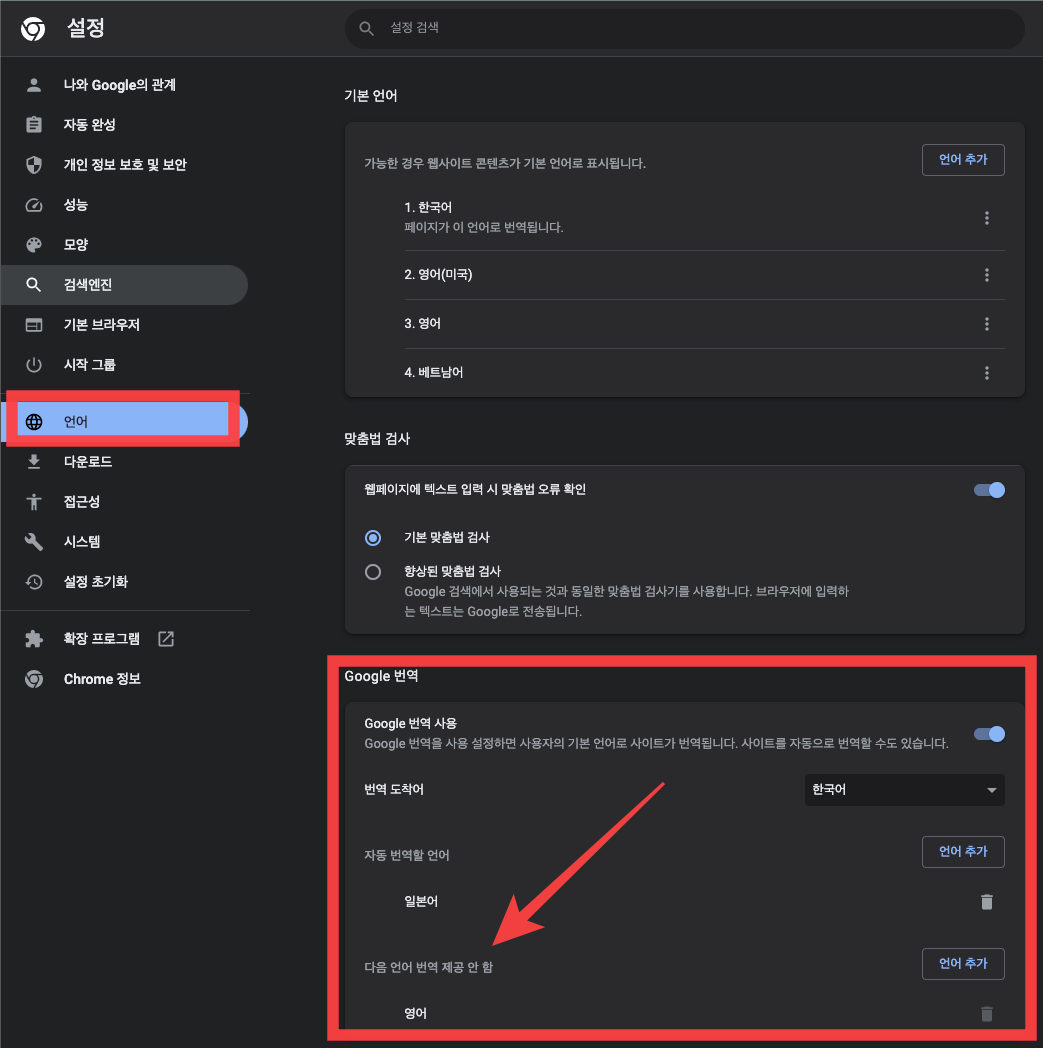The width and height of the screenshot is (1043, 1048).
Task: Open 개인 정보 보호 및 보안 section
Action: [x=124, y=165]
